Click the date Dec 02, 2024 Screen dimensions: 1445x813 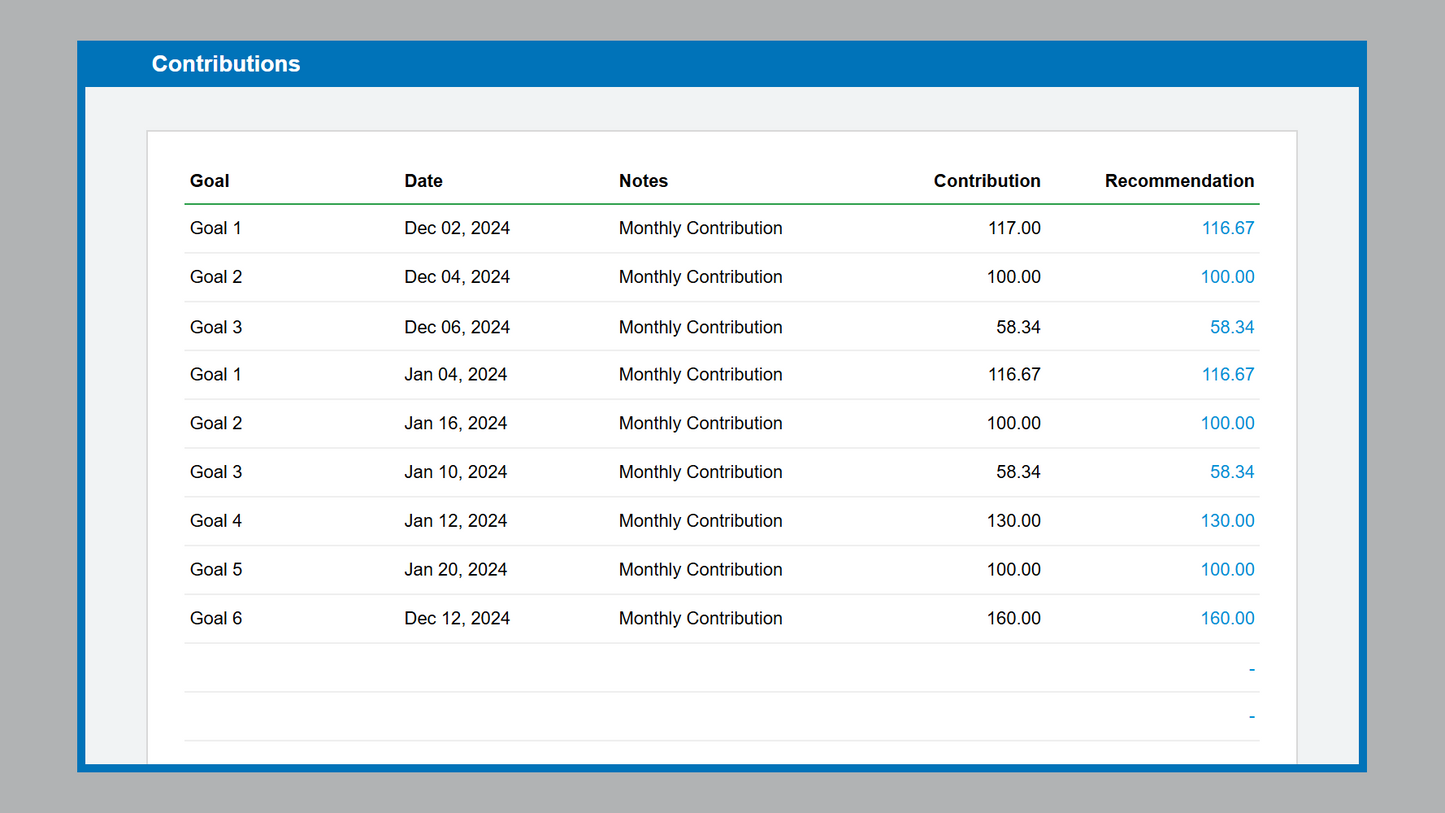(457, 228)
